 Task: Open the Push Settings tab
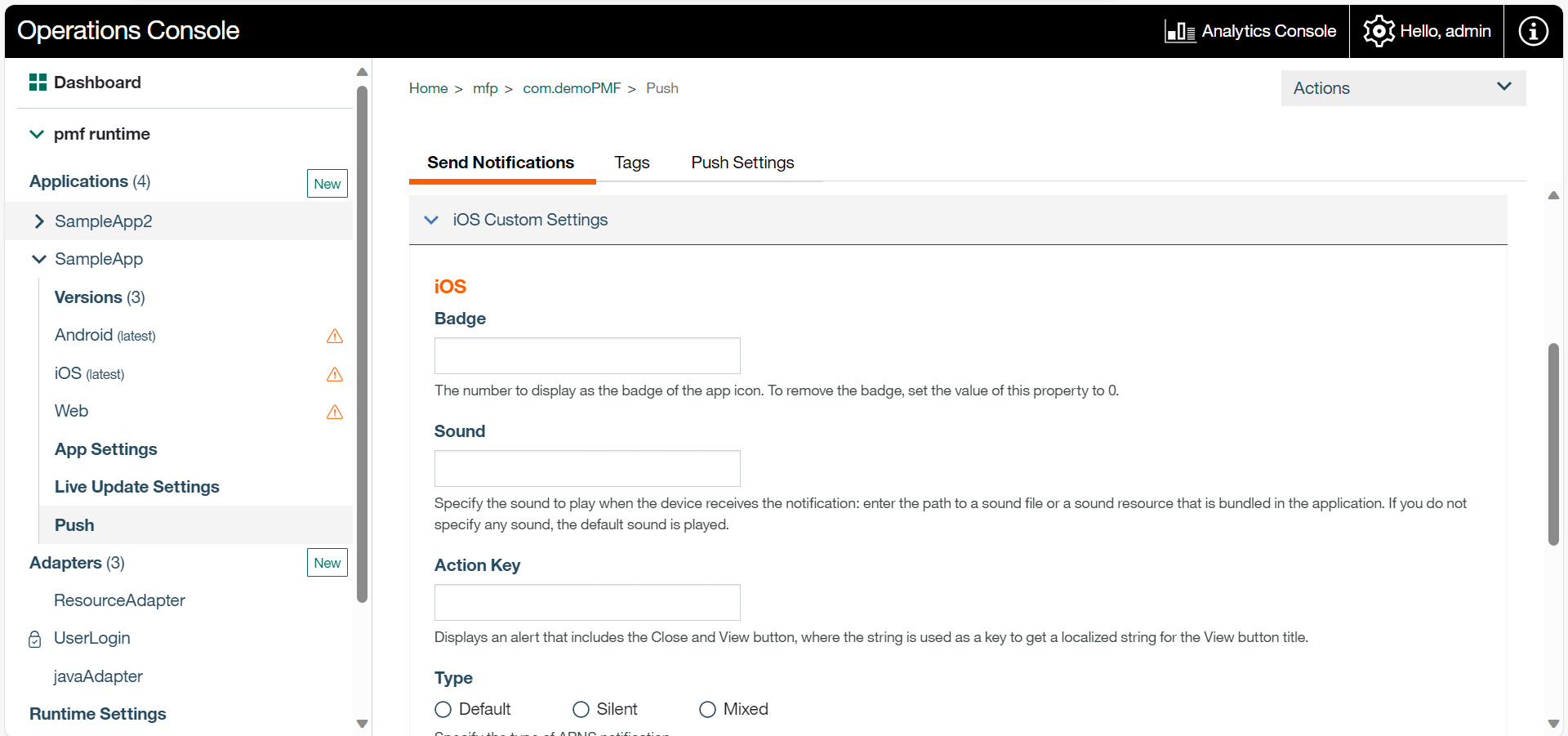(x=742, y=163)
